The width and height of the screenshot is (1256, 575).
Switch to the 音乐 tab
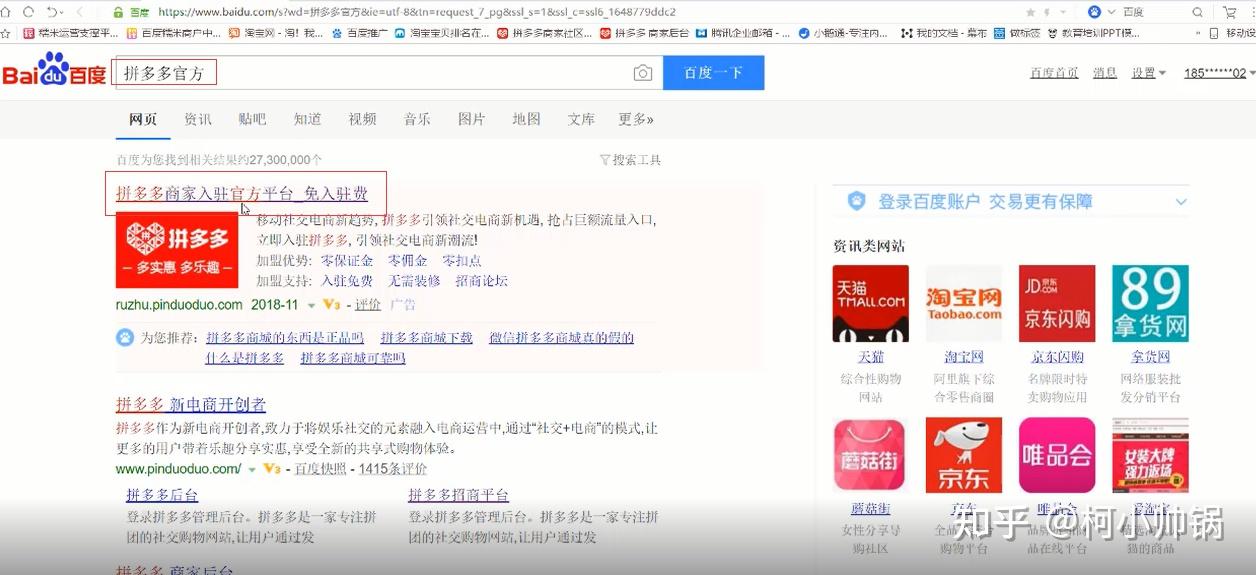417,119
